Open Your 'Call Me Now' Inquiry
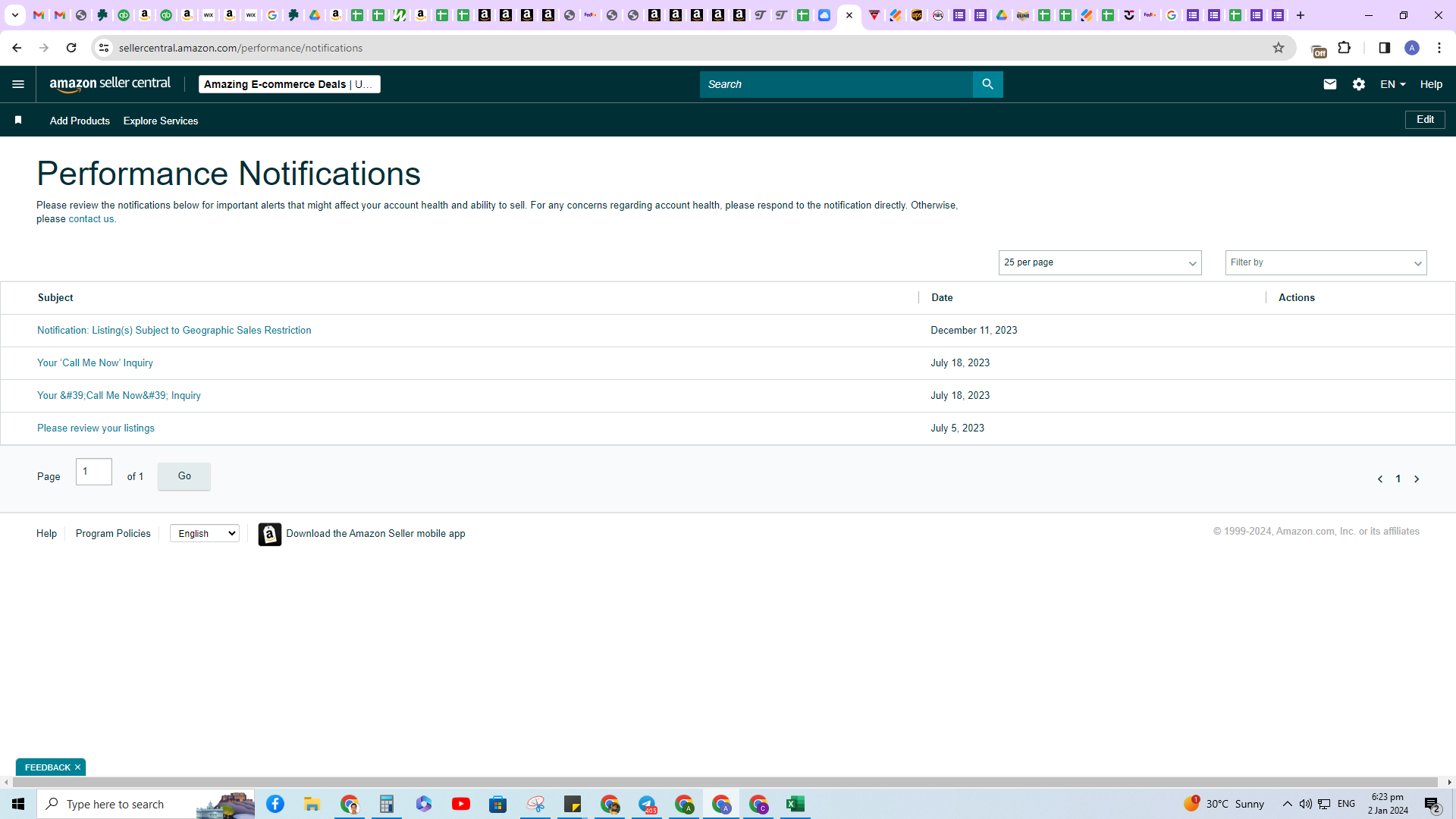Viewport: 1456px width, 819px height. (95, 362)
